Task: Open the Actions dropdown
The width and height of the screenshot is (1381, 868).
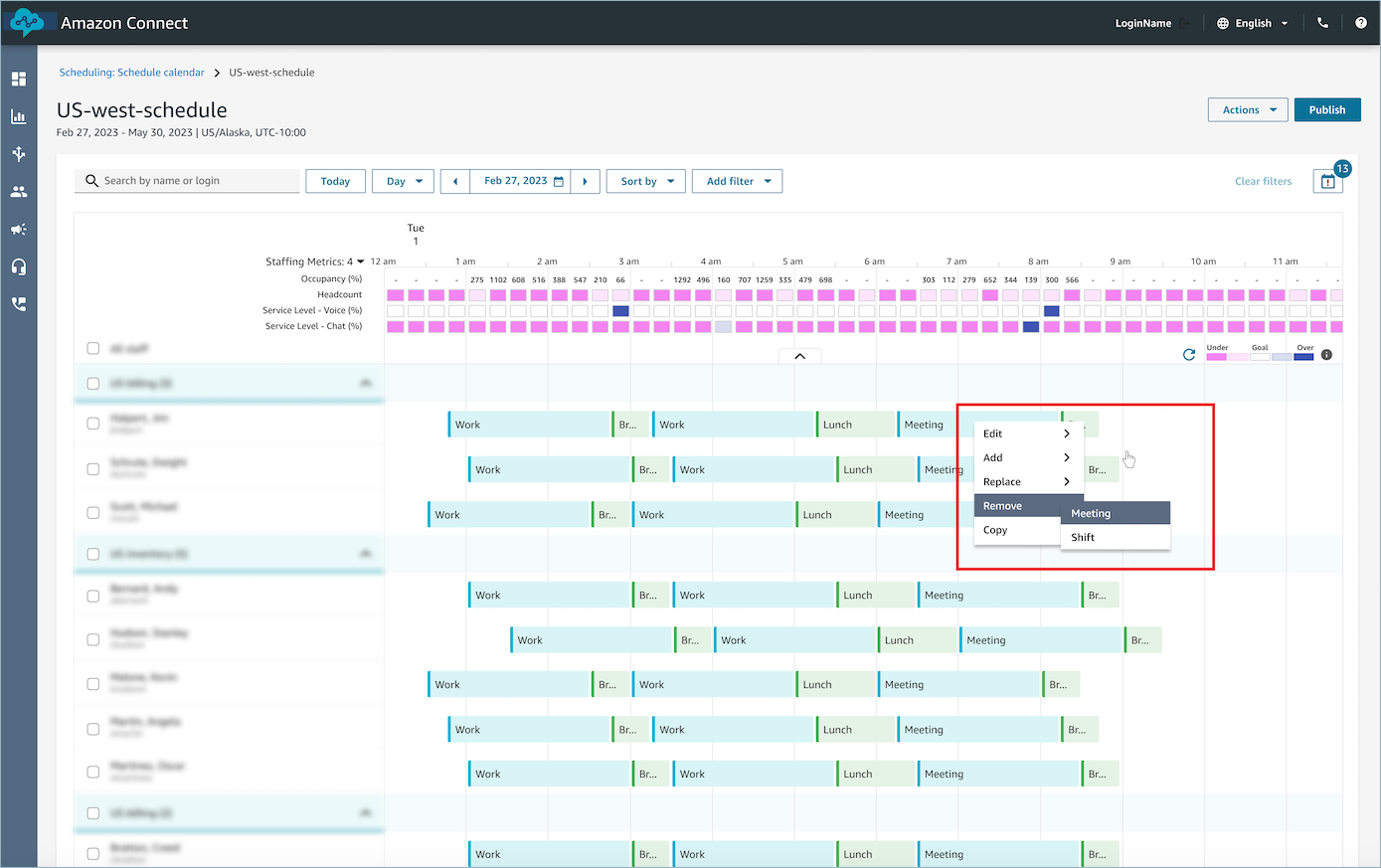Action: tap(1248, 110)
